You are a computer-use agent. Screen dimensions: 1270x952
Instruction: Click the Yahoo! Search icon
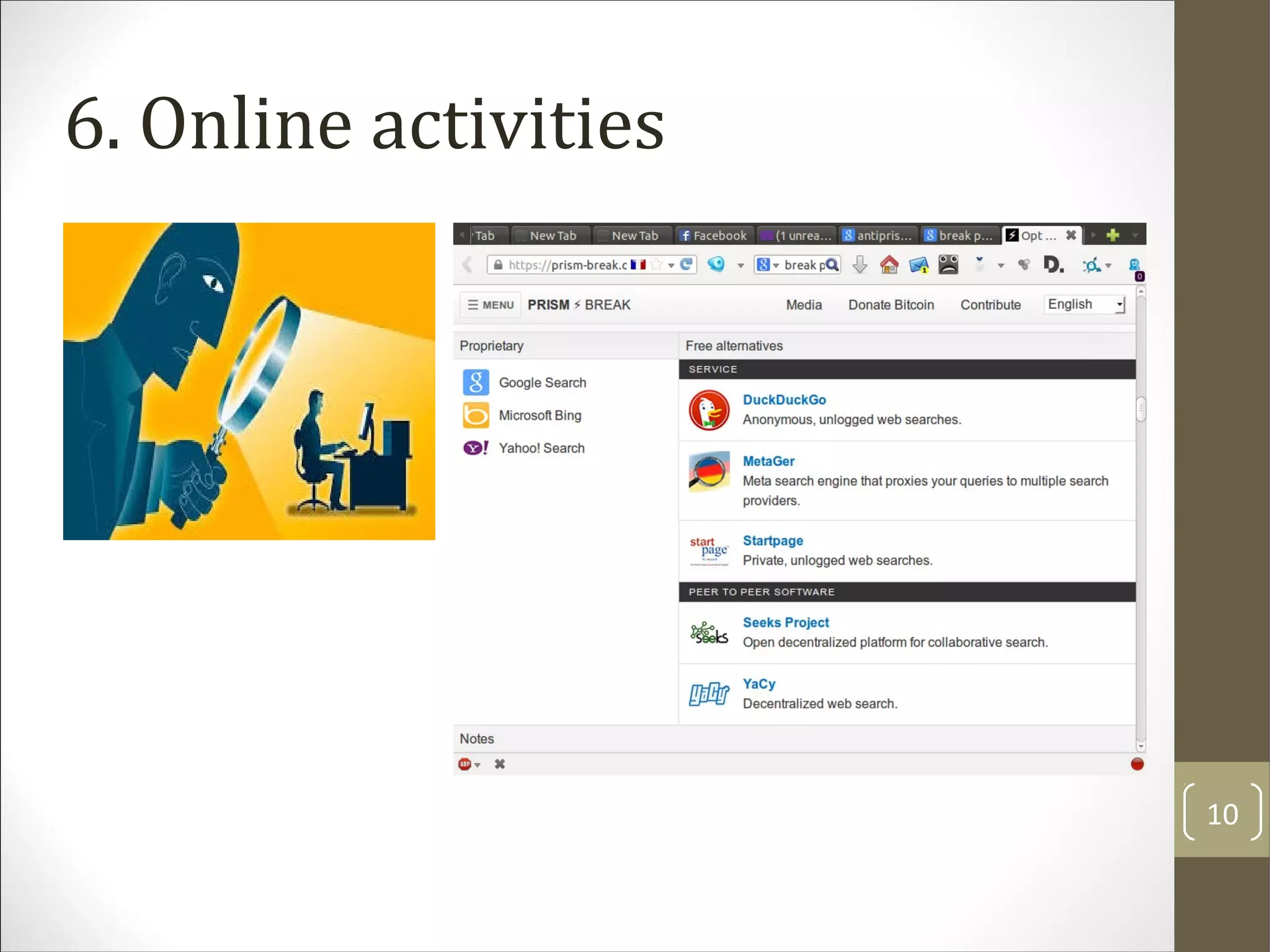click(x=476, y=448)
